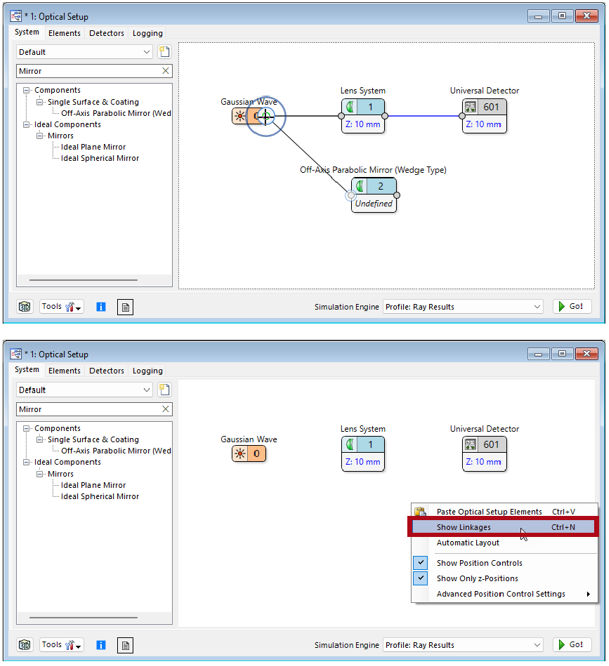Viewport: 609px width, 666px height.
Task: Click the new catalog icon beside Default in top window
Action: click(164, 52)
